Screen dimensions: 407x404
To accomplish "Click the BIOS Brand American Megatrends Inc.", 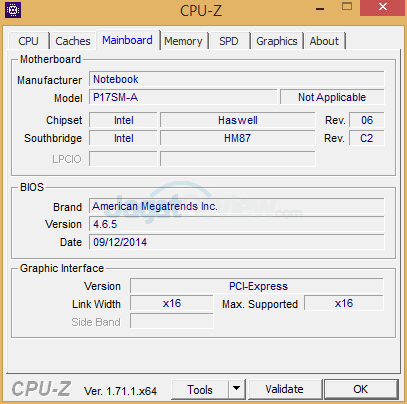I will coord(237,207).
